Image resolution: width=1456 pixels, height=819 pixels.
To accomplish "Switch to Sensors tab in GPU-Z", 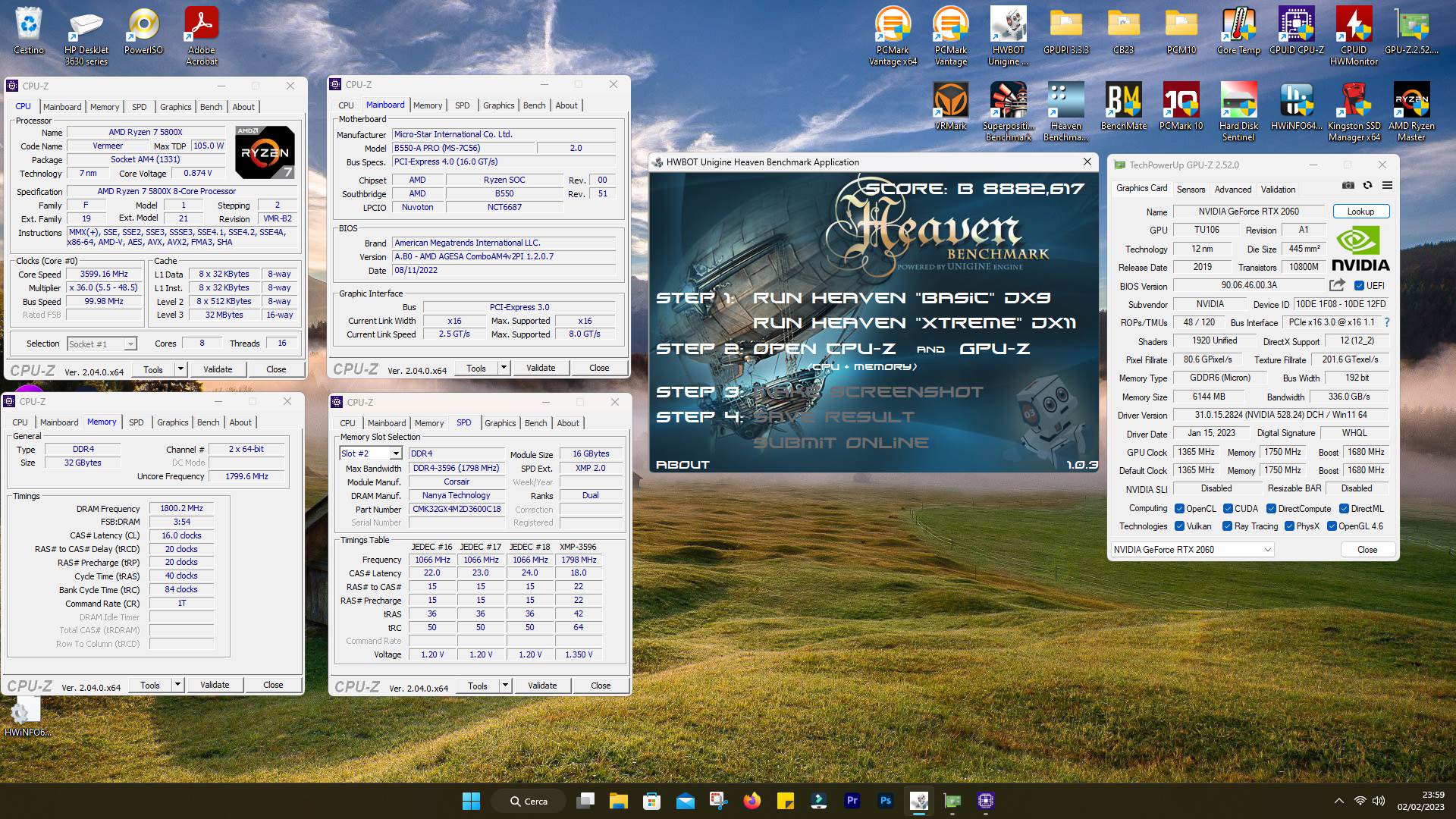I will 1191,190.
